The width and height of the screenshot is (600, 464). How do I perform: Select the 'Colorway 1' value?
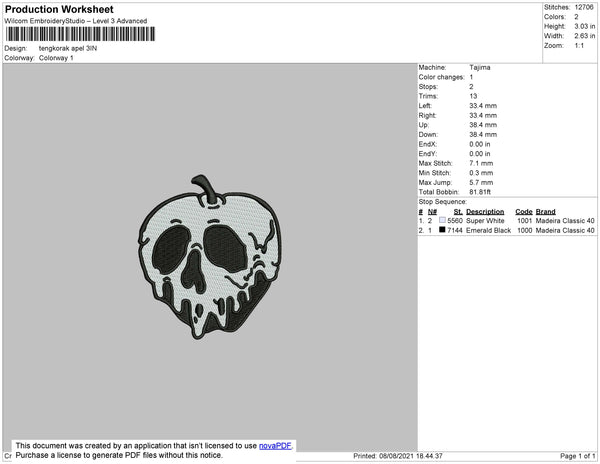(56, 58)
